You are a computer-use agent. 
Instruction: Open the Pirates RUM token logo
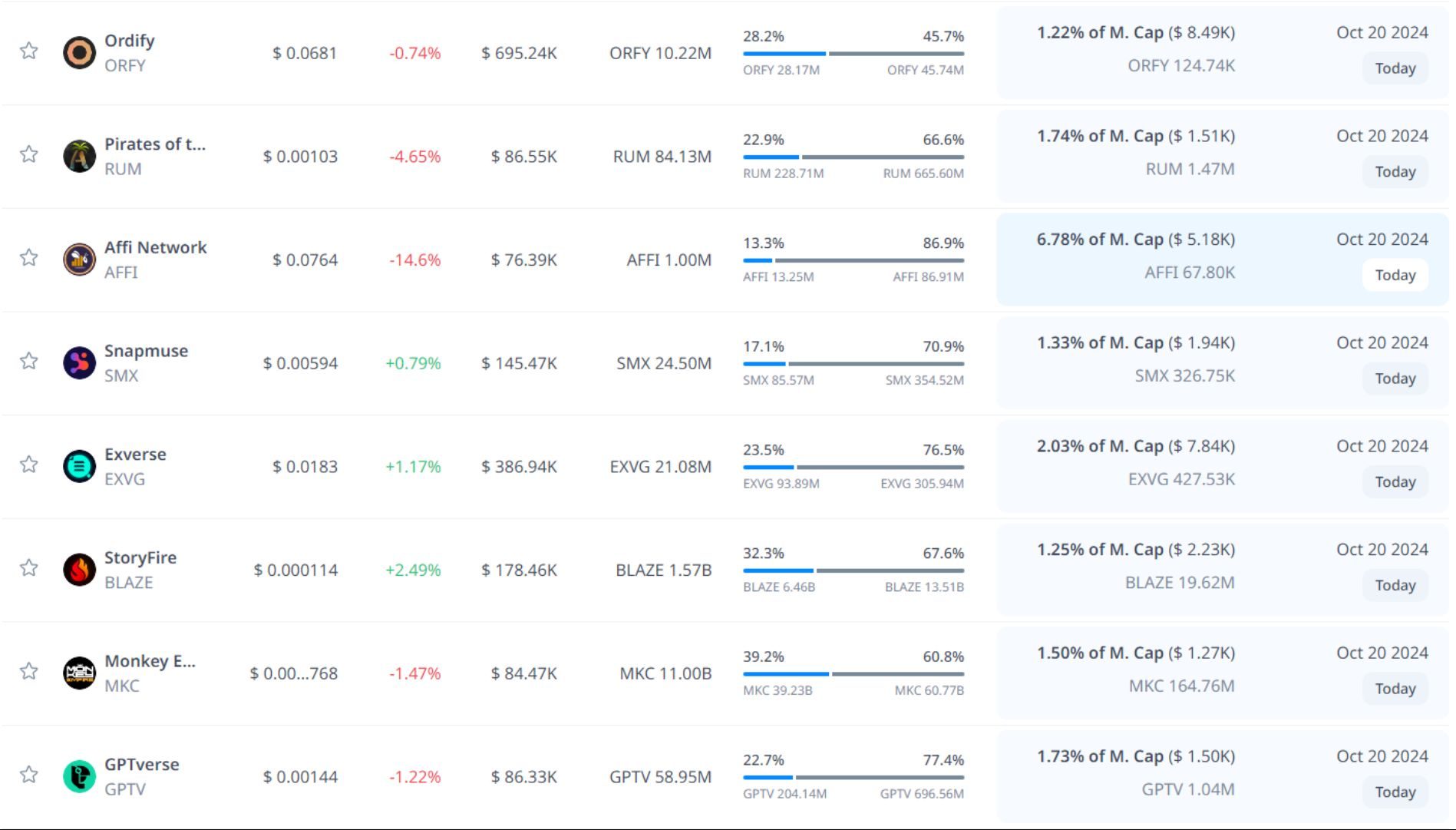point(79,157)
